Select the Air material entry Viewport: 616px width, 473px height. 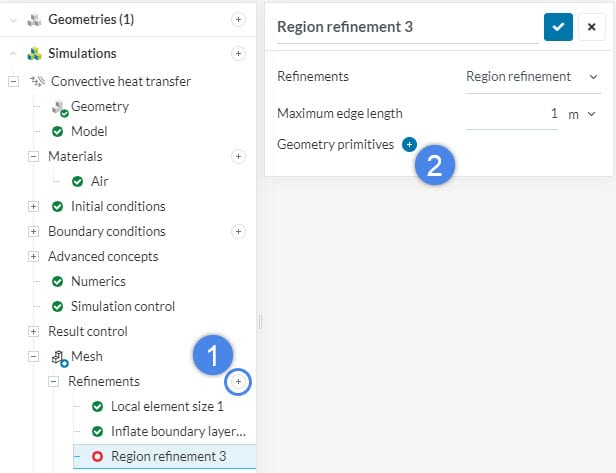click(99, 181)
